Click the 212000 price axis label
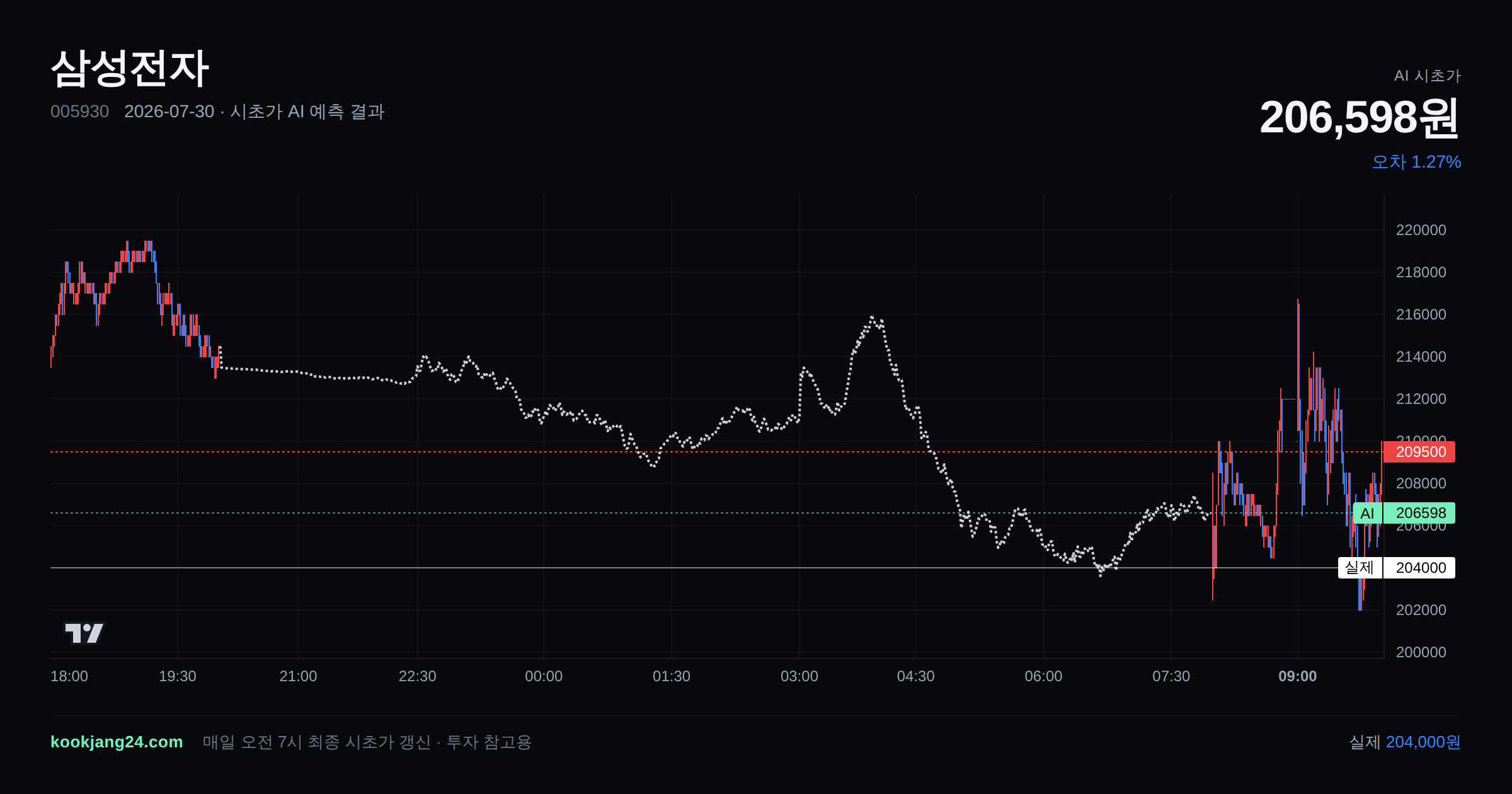Screen dimensions: 1512x794 (x=1421, y=399)
